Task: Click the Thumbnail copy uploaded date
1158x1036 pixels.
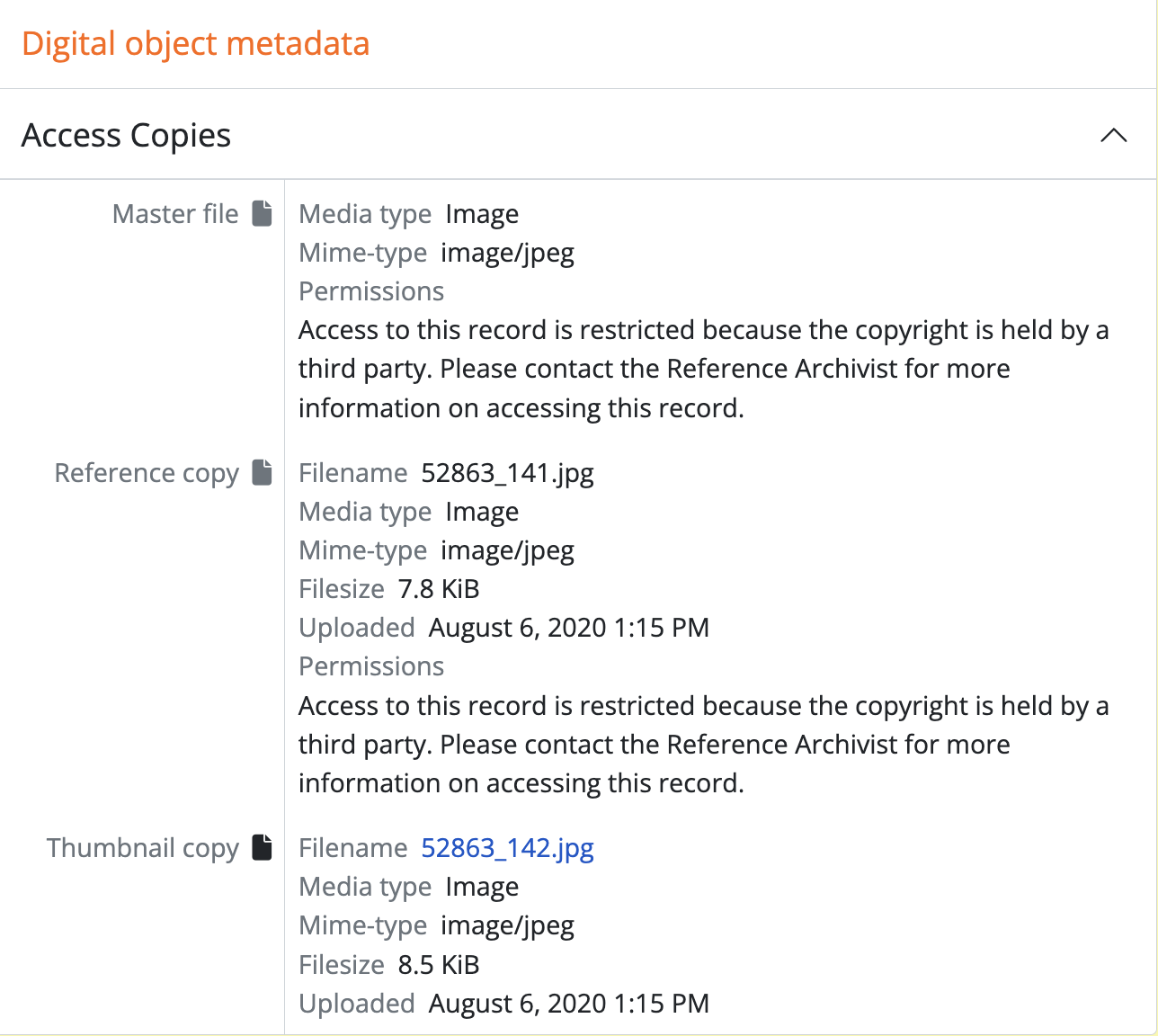Action: (568, 1004)
